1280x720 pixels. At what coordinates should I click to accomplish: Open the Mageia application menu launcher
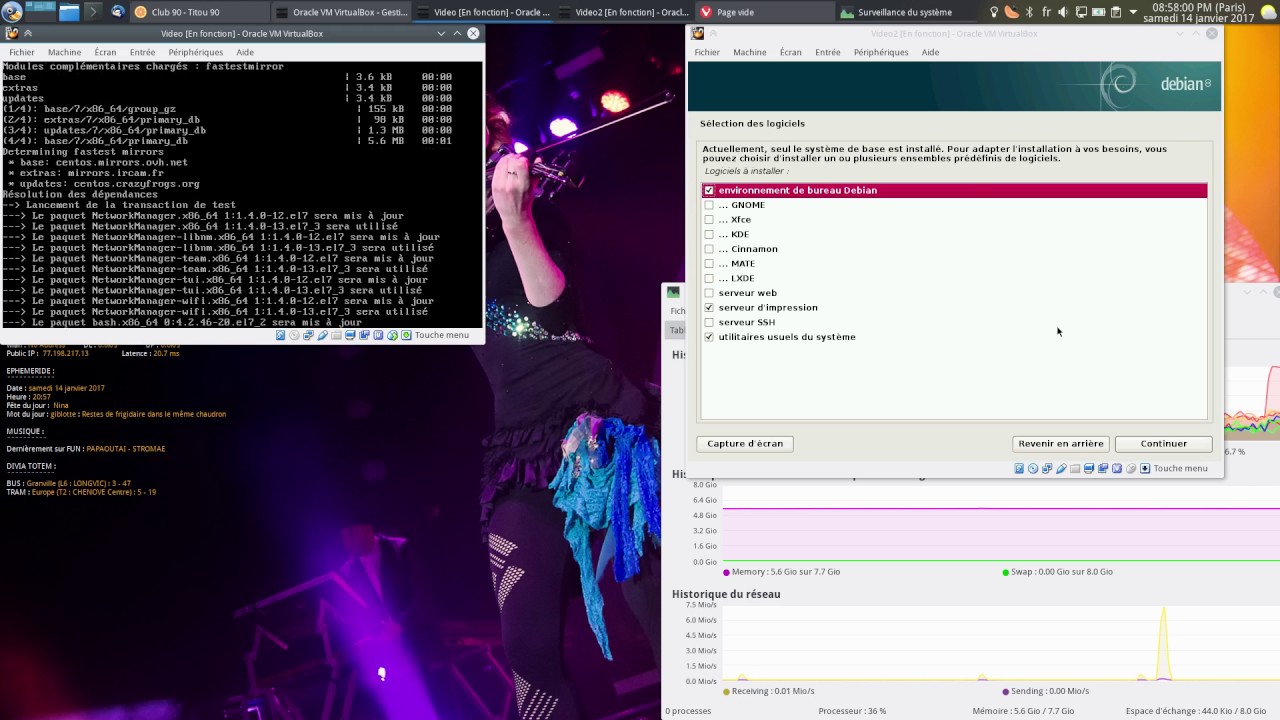10,12
